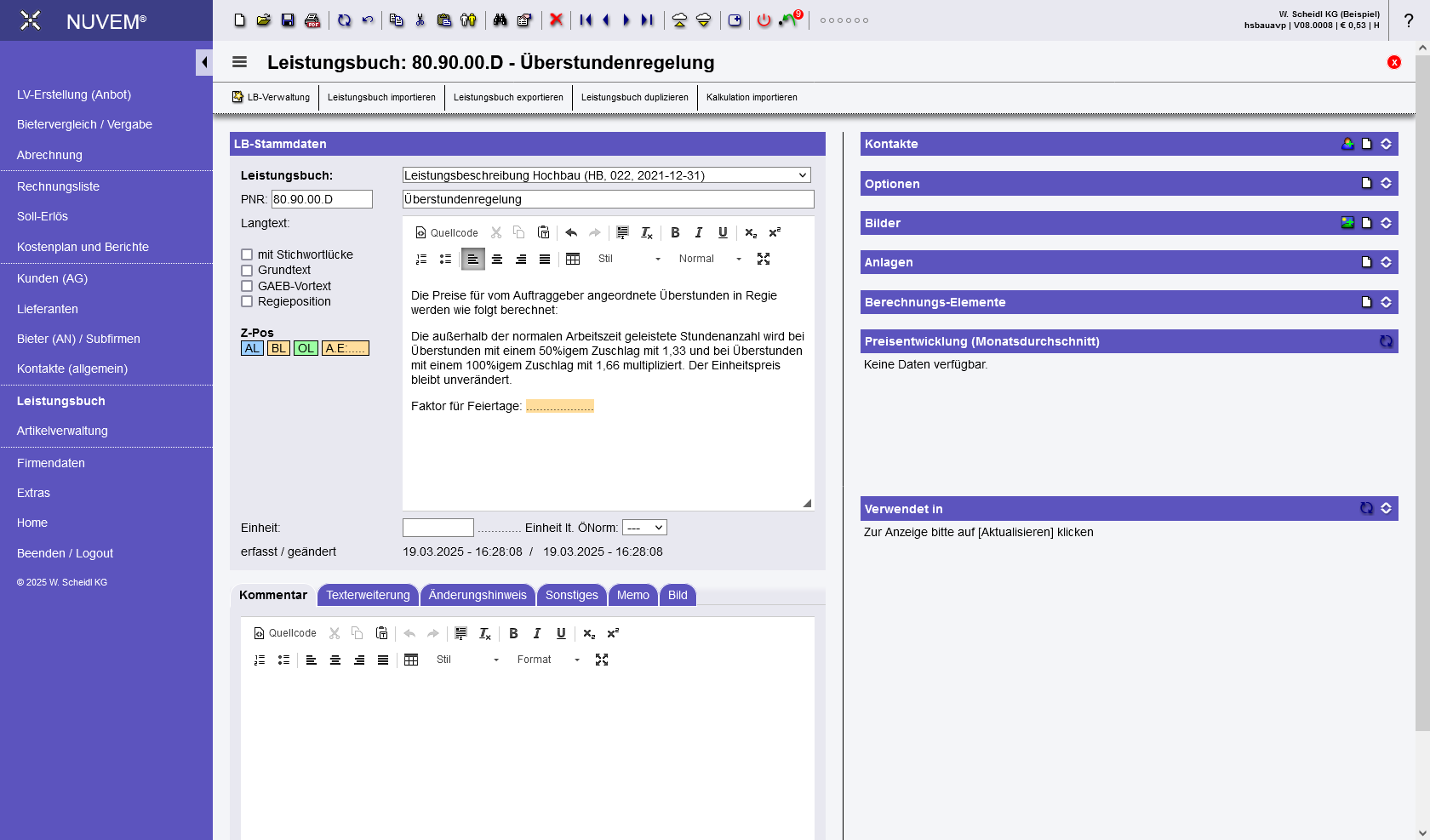The height and width of the screenshot is (840, 1430).
Task: Click into the PNR input field
Action: (322, 199)
